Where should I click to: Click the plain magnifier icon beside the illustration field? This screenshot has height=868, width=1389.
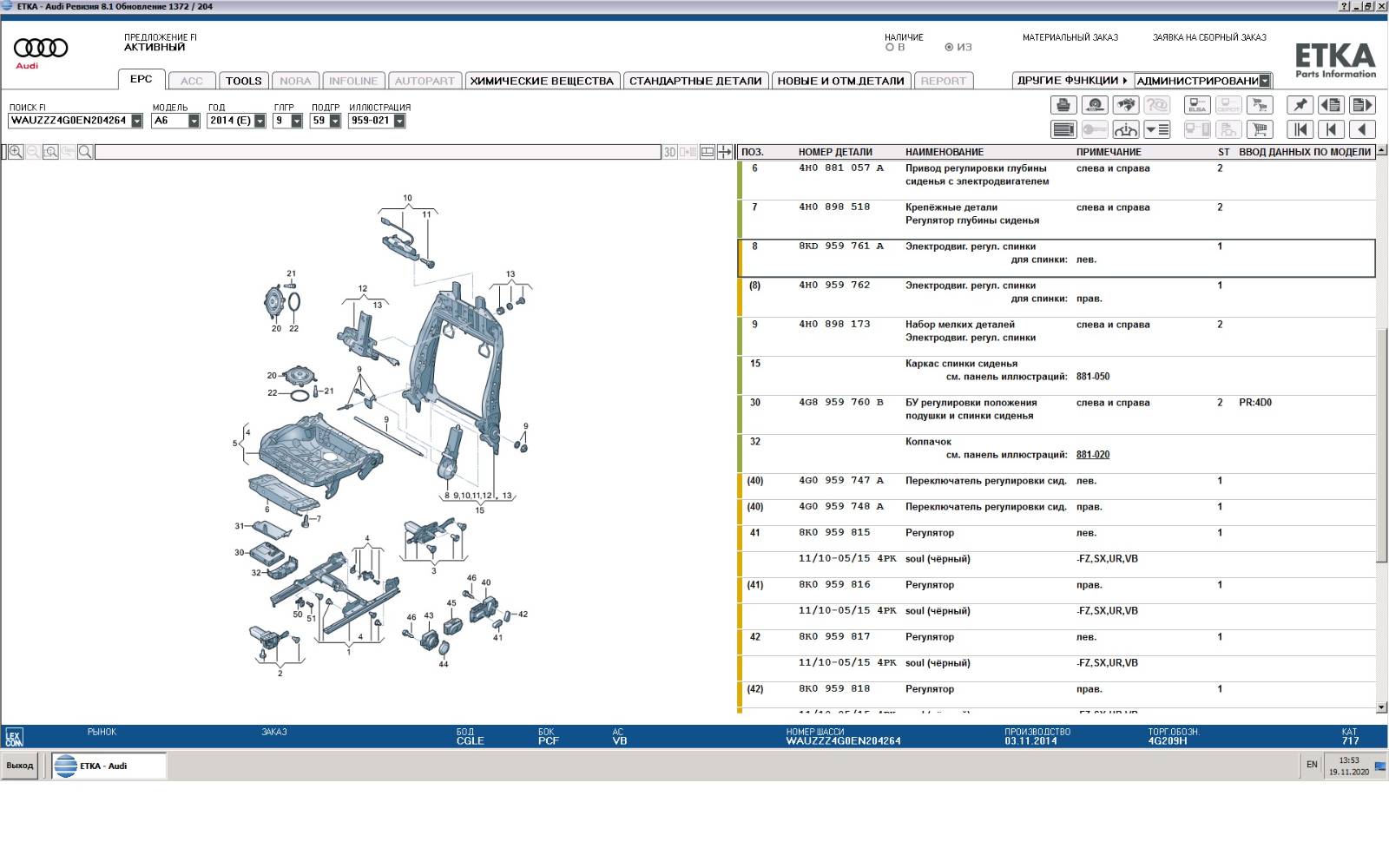pos(85,152)
